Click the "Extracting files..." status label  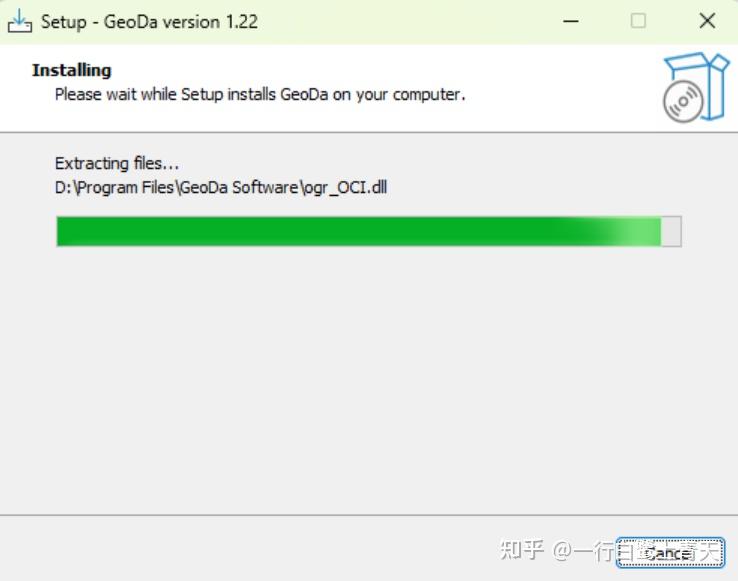[116, 163]
